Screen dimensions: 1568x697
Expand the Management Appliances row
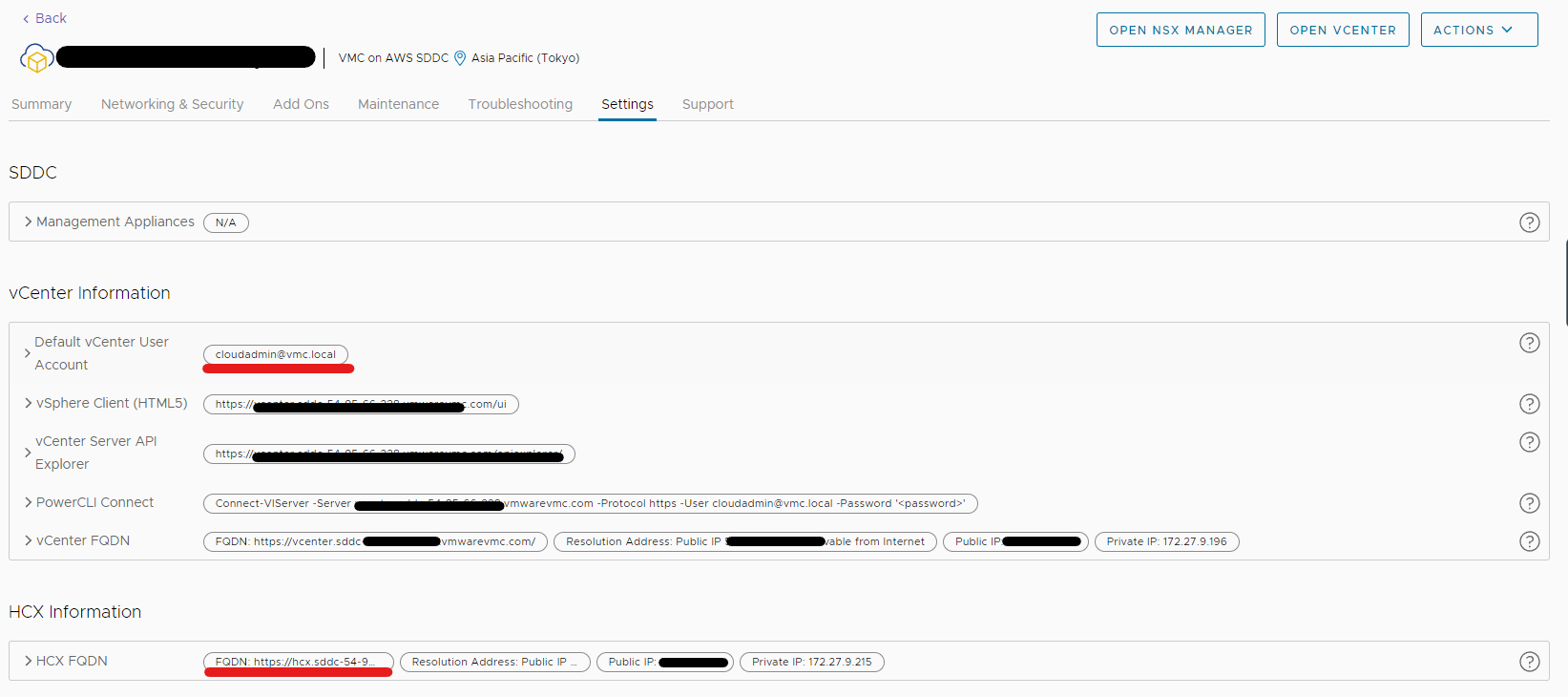point(29,222)
